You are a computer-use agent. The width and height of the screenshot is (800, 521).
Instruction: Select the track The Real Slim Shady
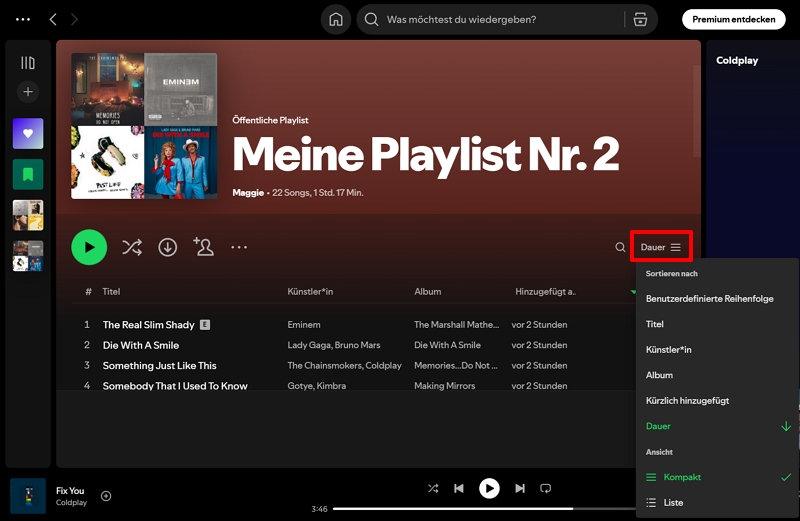tap(148, 325)
